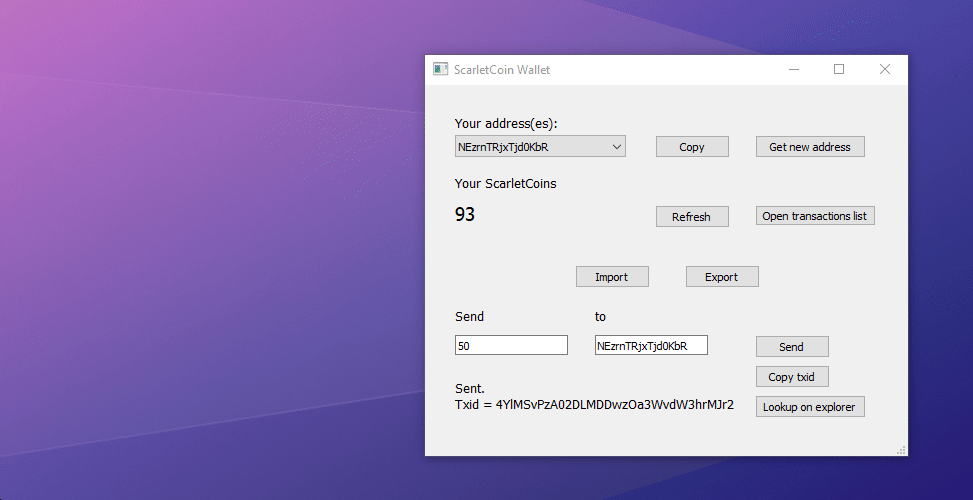Image resolution: width=973 pixels, height=500 pixels.
Task: Copy the selected wallet address
Action: click(692, 147)
